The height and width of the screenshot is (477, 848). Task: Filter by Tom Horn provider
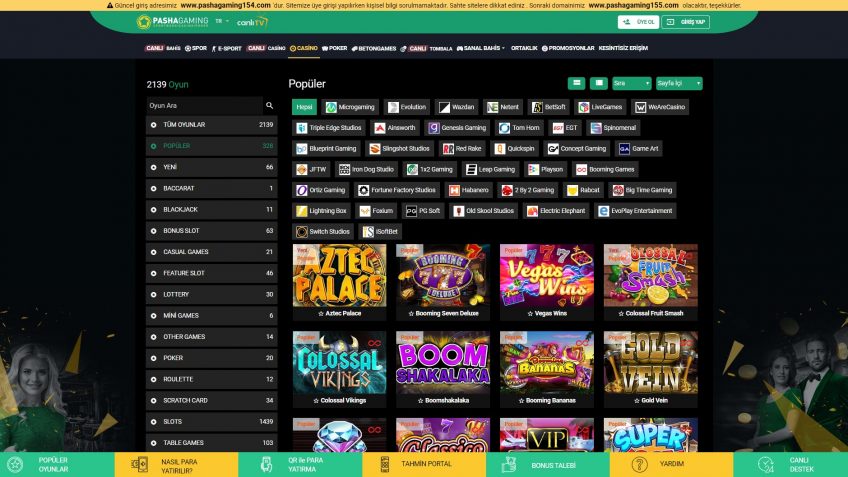[519, 128]
